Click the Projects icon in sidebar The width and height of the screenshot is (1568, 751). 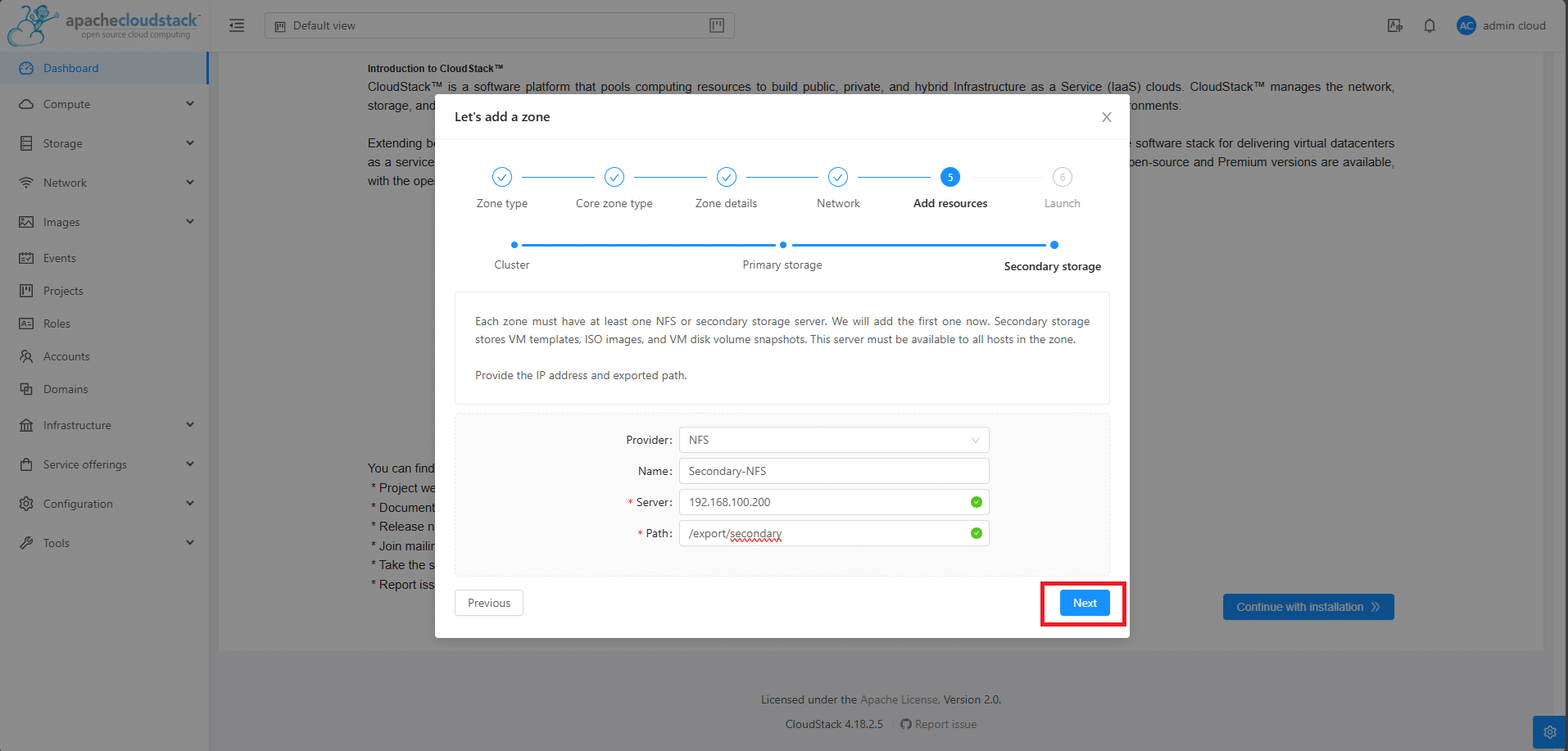click(26, 291)
